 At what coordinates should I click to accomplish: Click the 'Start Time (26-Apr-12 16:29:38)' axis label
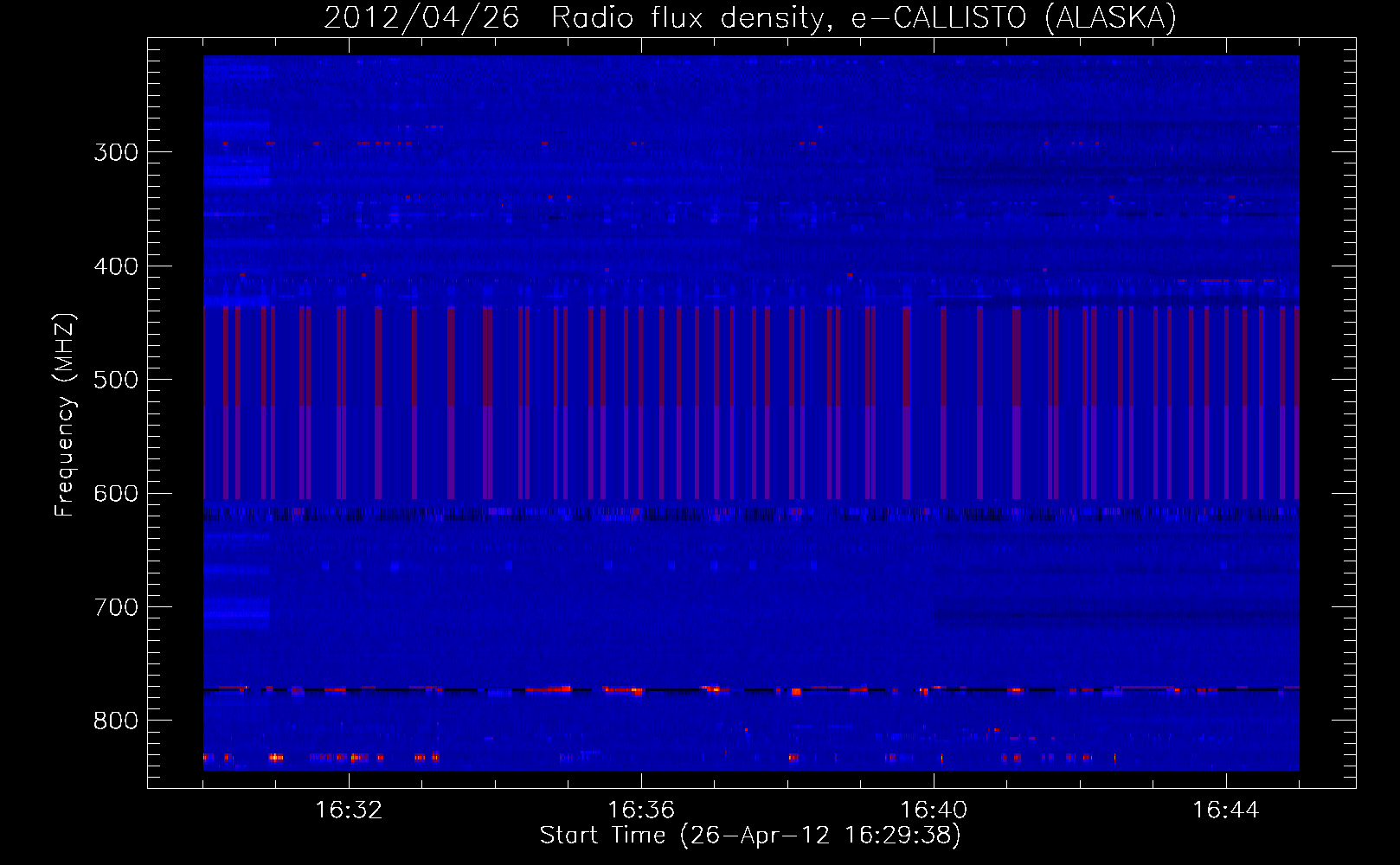pyautogui.click(x=750, y=836)
